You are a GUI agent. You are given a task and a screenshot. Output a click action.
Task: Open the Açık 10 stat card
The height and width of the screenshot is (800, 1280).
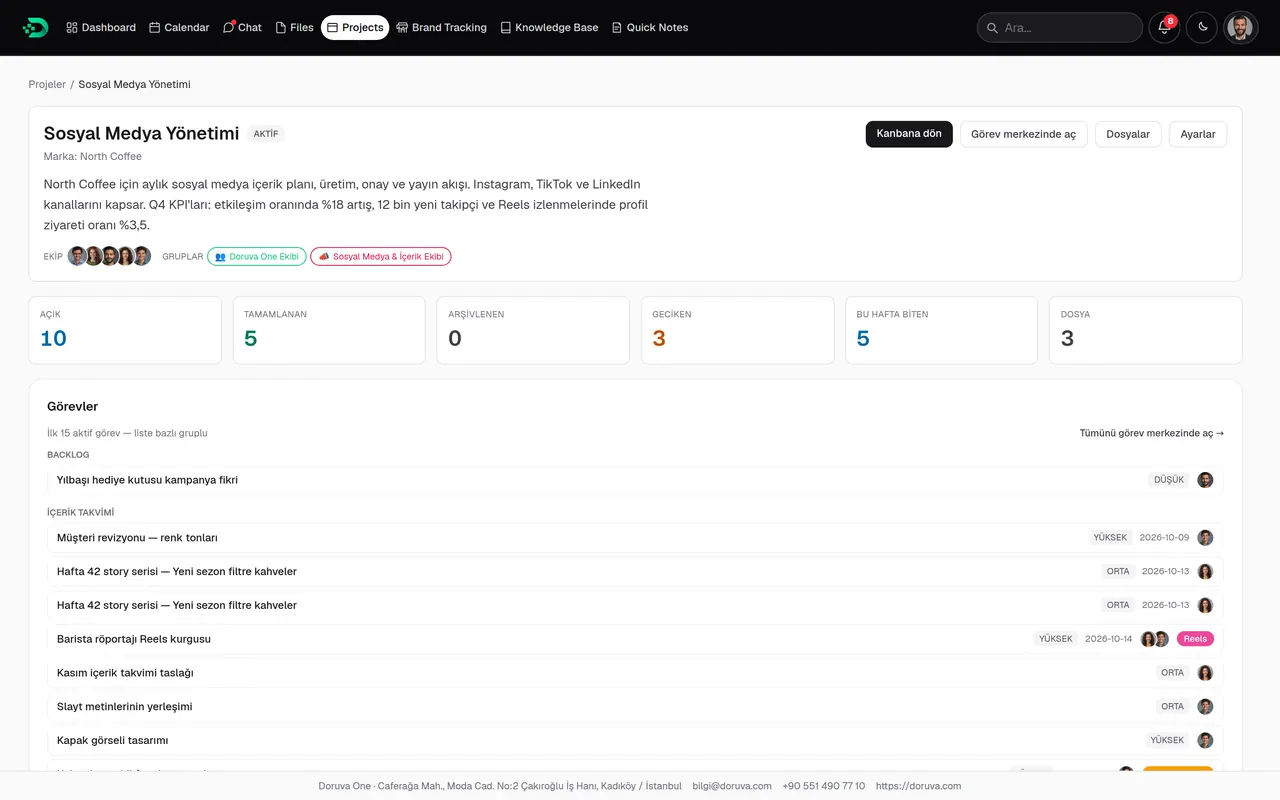(x=125, y=330)
